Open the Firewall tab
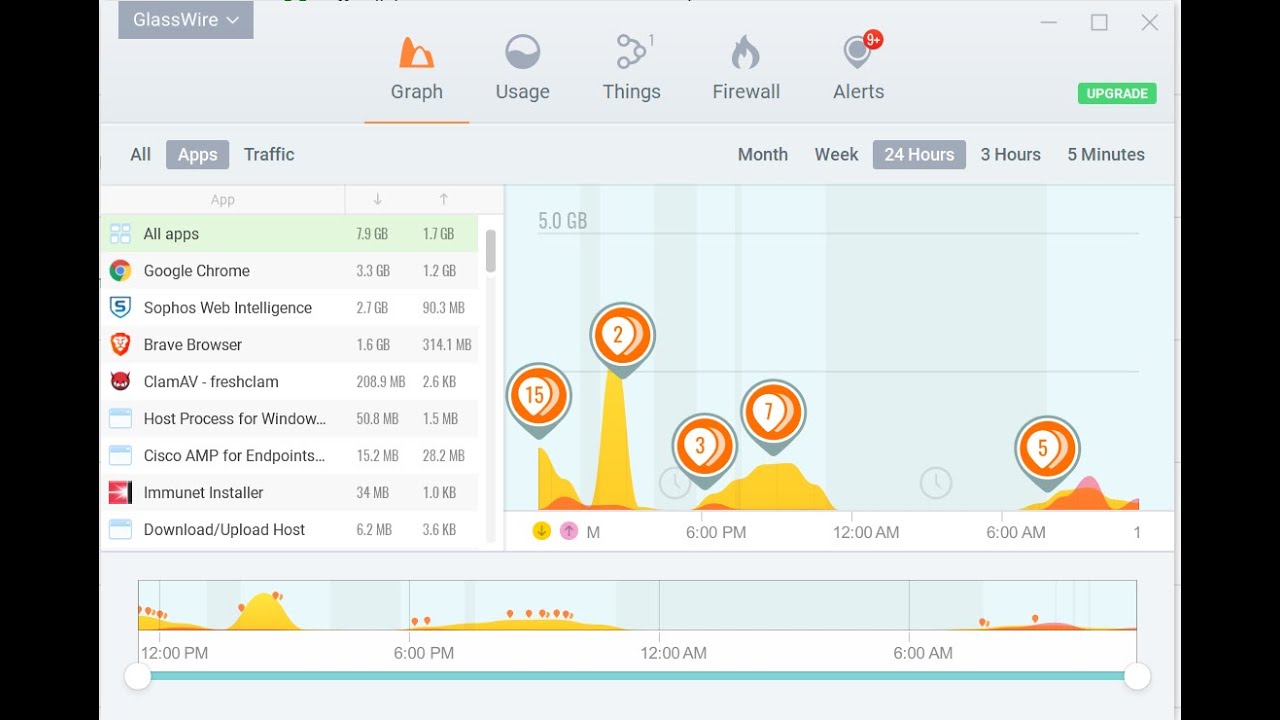The width and height of the screenshot is (1280, 720). (x=746, y=69)
